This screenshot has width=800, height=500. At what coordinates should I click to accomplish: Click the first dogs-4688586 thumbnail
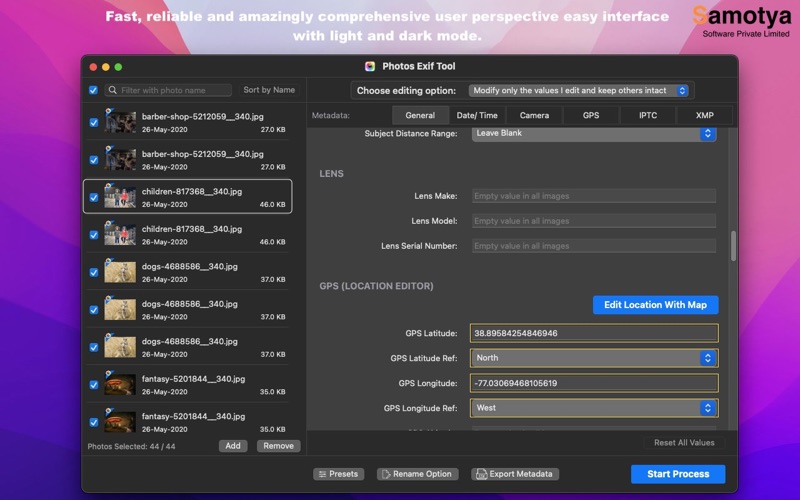(x=120, y=271)
